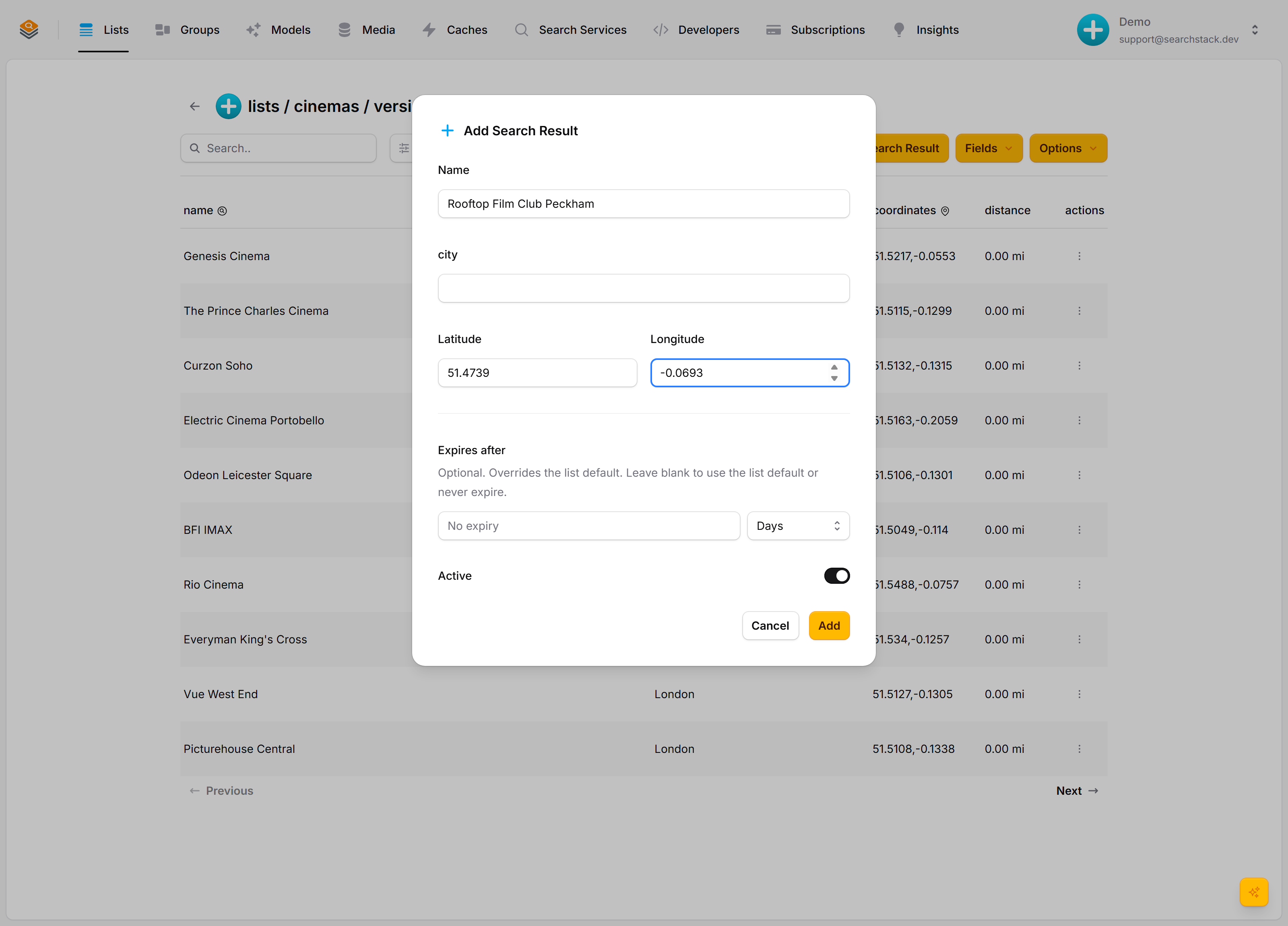Image resolution: width=1288 pixels, height=926 pixels.
Task: Click the BFI IMAX row name
Action: coord(208,530)
